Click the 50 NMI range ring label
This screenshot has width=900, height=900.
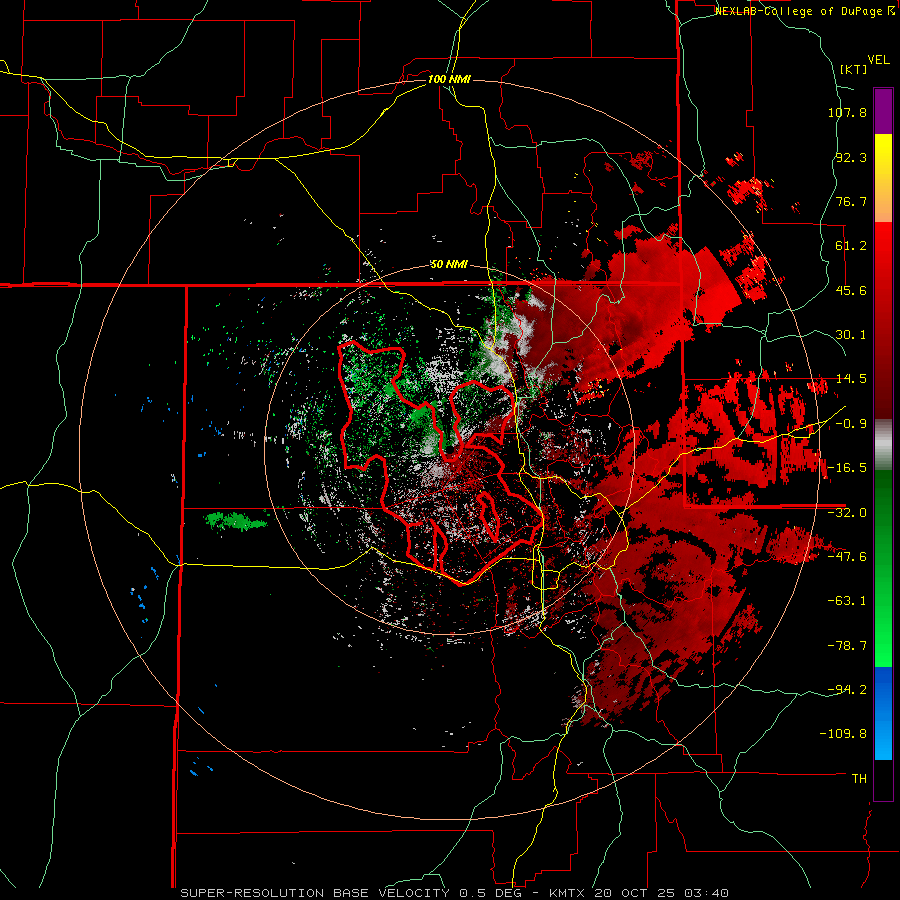(x=449, y=265)
